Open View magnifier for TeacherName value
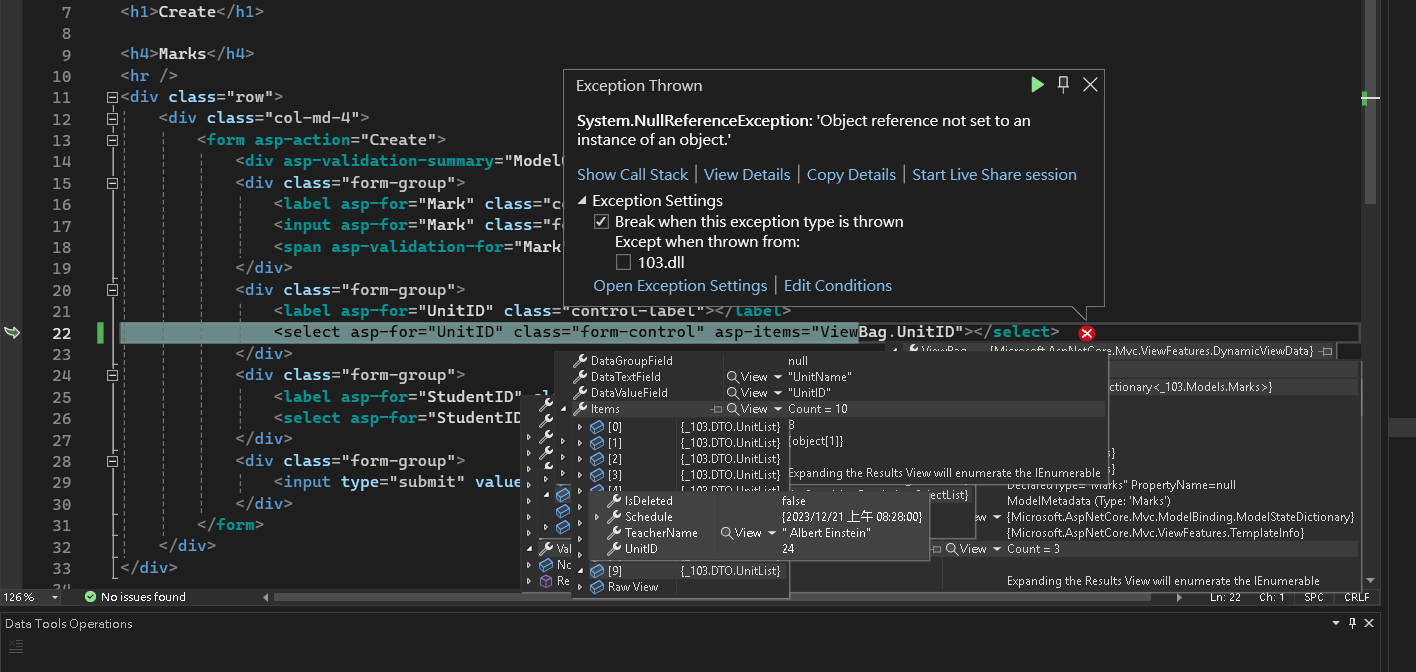The height and width of the screenshot is (672, 1416). pos(729,533)
